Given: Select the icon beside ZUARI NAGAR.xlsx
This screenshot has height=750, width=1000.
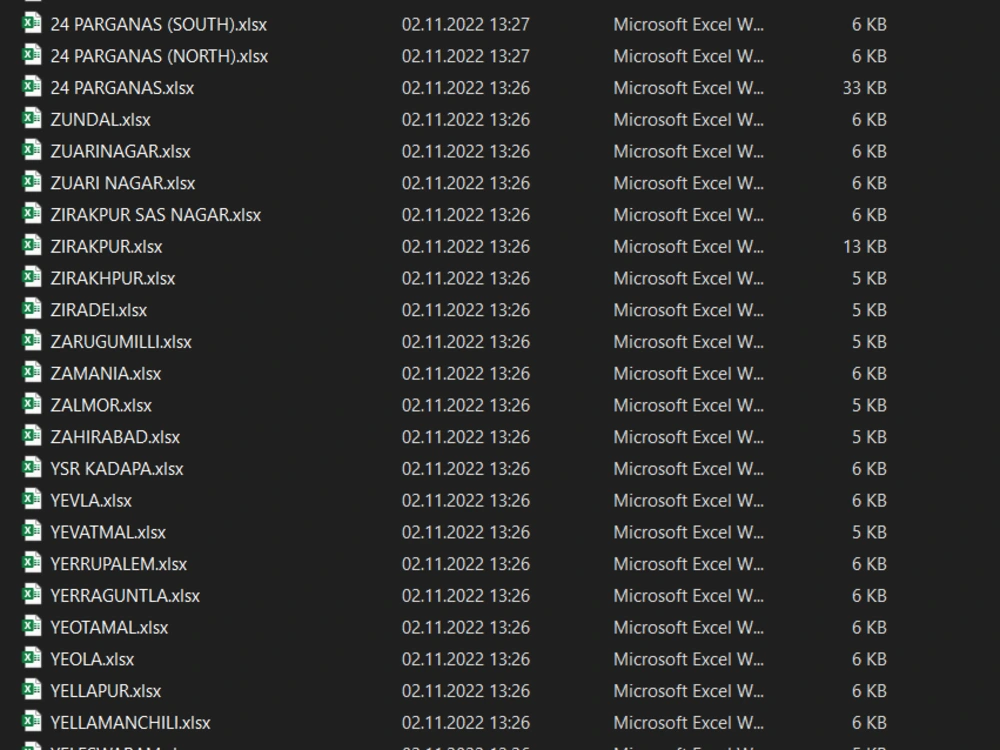Looking at the screenshot, I should coord(31,182).
